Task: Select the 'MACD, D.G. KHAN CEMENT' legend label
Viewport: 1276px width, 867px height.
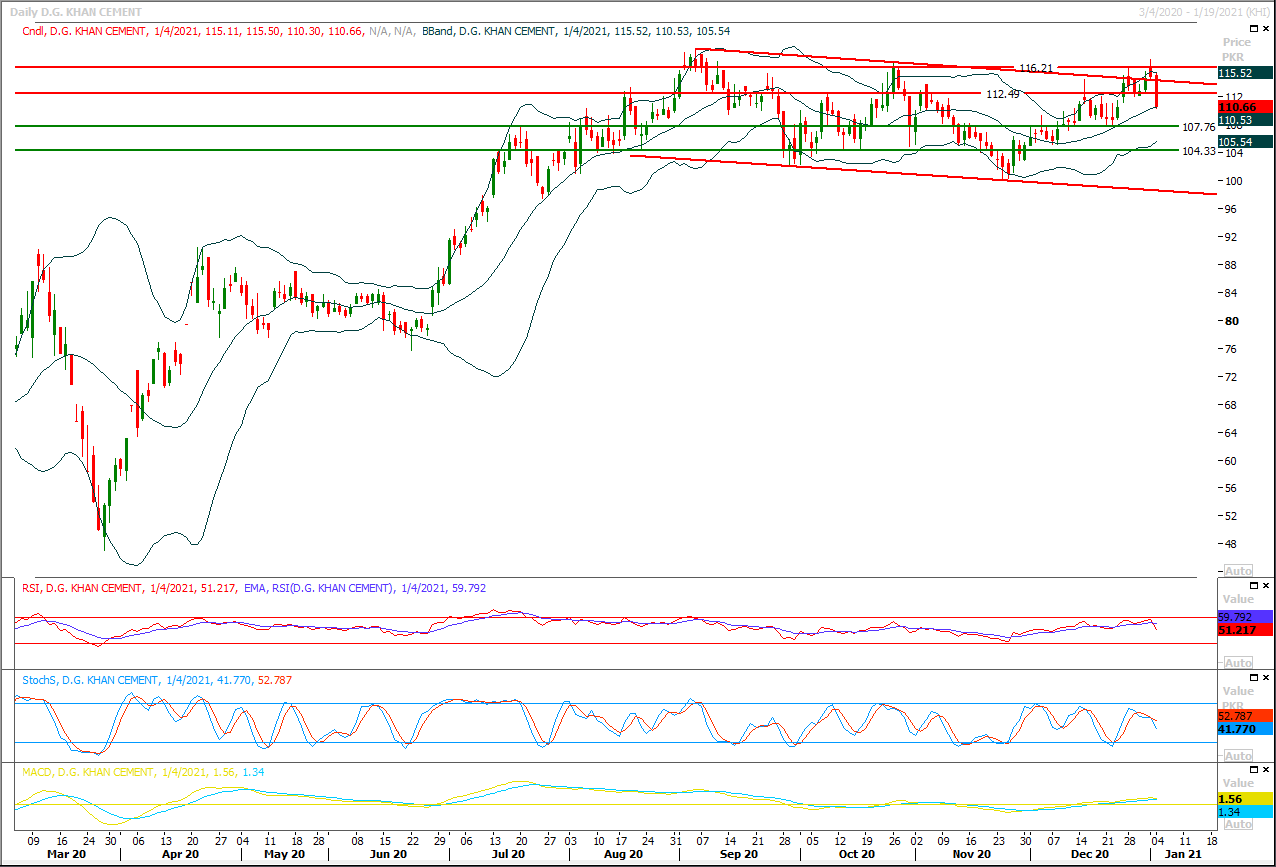Action: point(88,772)
